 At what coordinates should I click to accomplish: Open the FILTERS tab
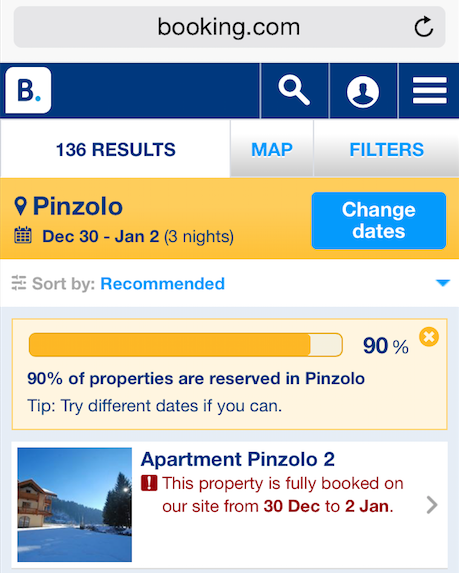point(386,149)
